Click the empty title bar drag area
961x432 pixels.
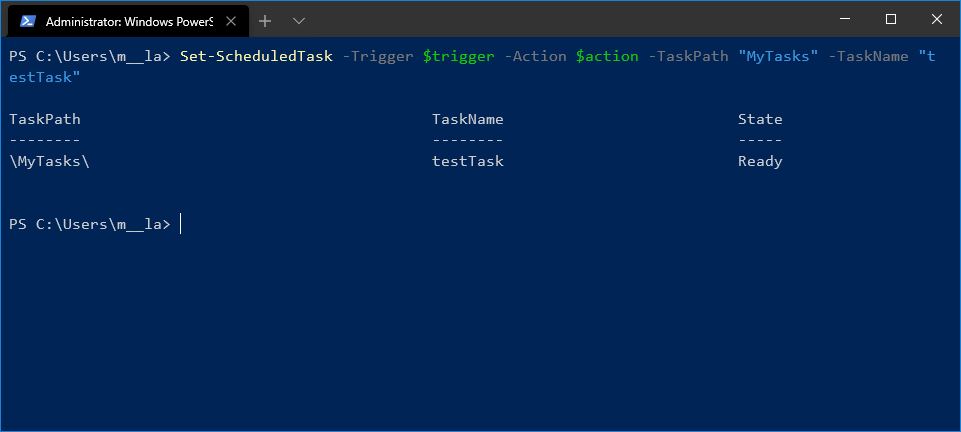click(x=560, y=19)
